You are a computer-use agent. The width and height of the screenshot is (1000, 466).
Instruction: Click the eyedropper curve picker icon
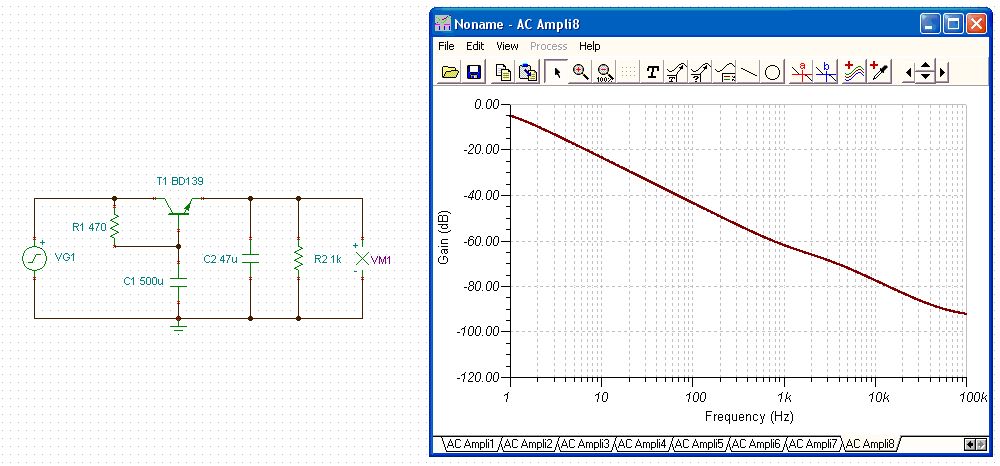[x=879, y=72]
